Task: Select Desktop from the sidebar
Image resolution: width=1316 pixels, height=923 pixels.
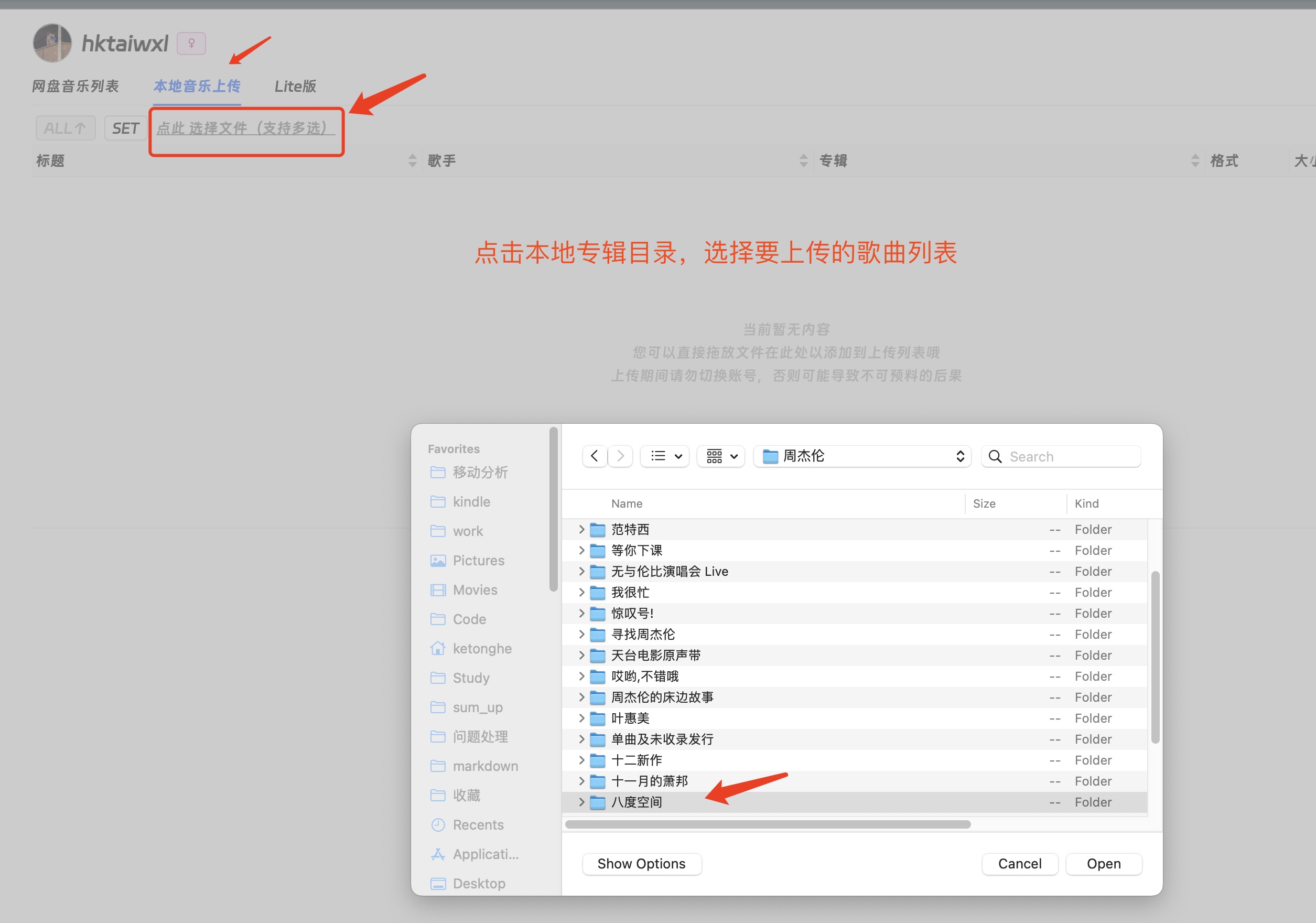Action: (x=479, y=883)
